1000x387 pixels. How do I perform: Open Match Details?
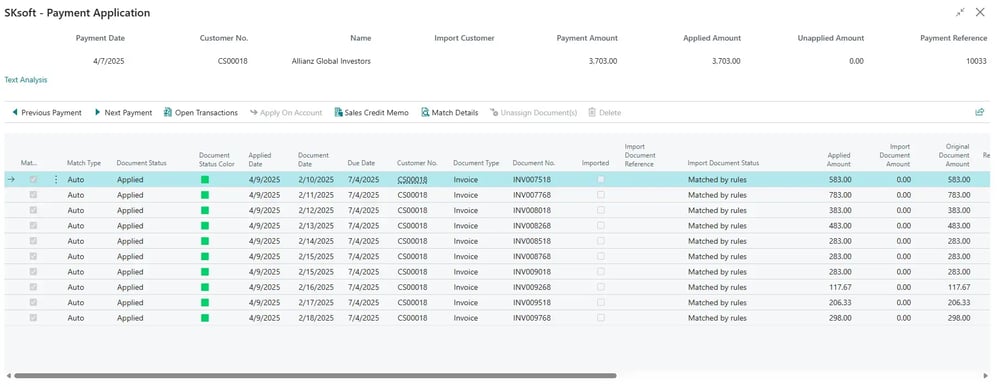click(449, 113)
